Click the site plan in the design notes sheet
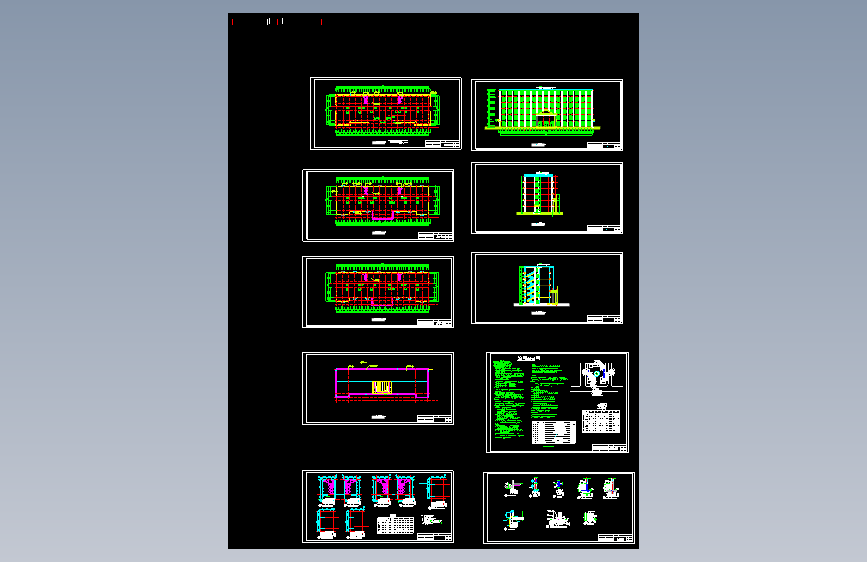 [596, 378]
